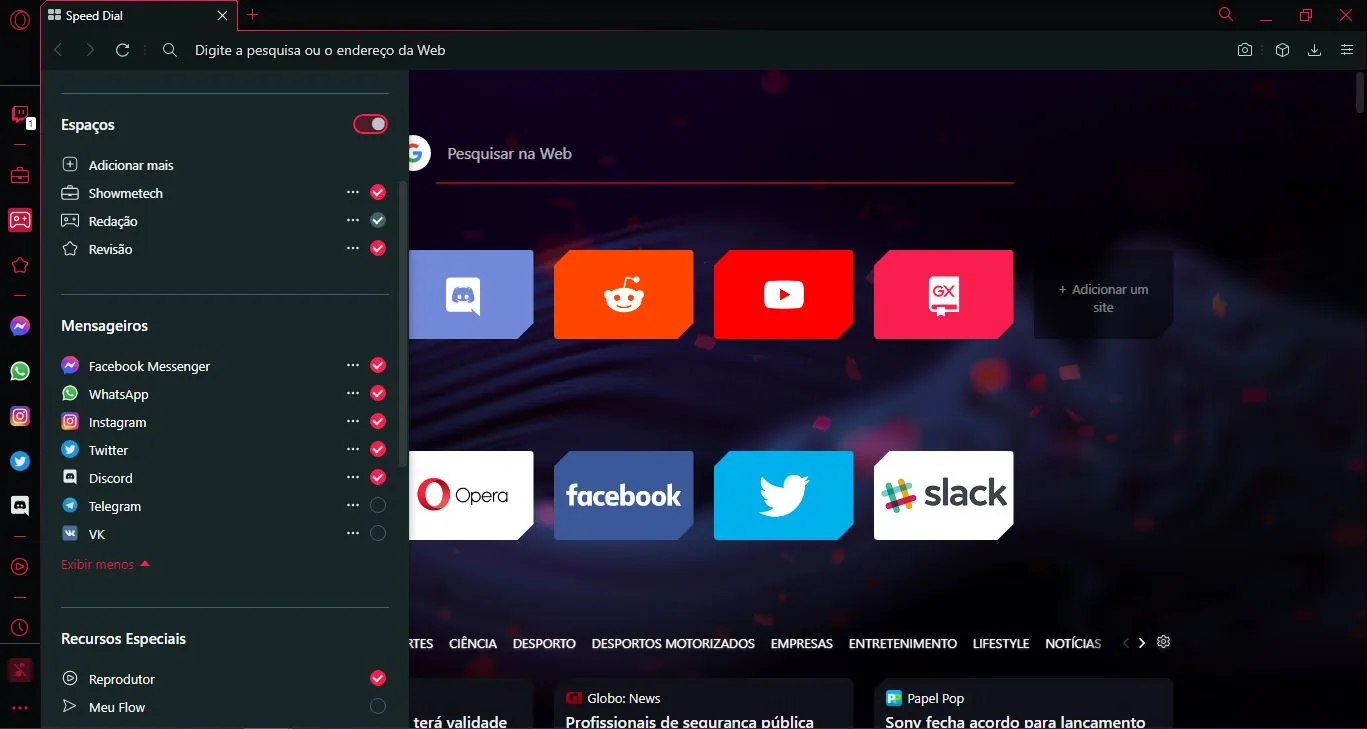This screenshot has width=1367, height=729.
Task: Uncheck the Reprodutor checkbox
Action: coord(378,678)
